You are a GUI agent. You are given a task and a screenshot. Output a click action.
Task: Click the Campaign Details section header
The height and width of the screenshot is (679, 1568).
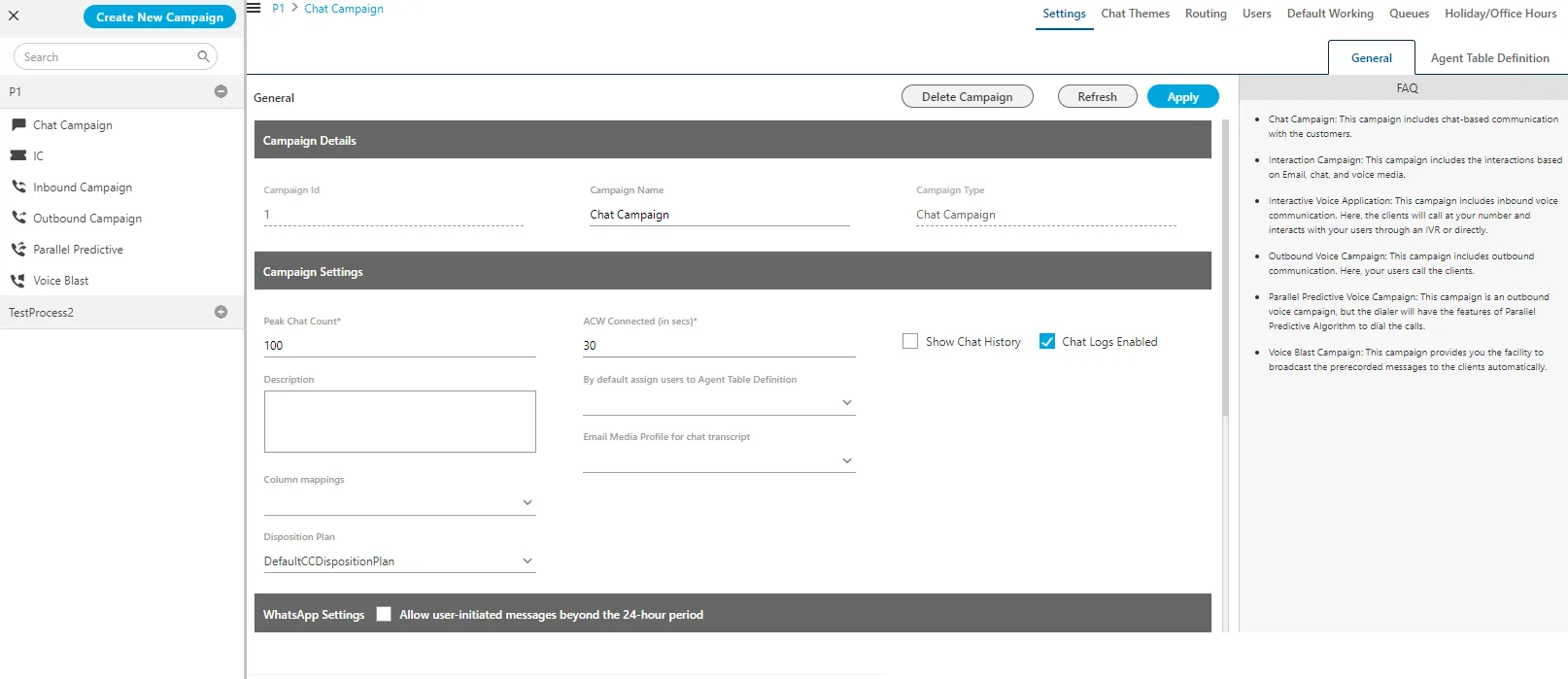coord(733,140)
